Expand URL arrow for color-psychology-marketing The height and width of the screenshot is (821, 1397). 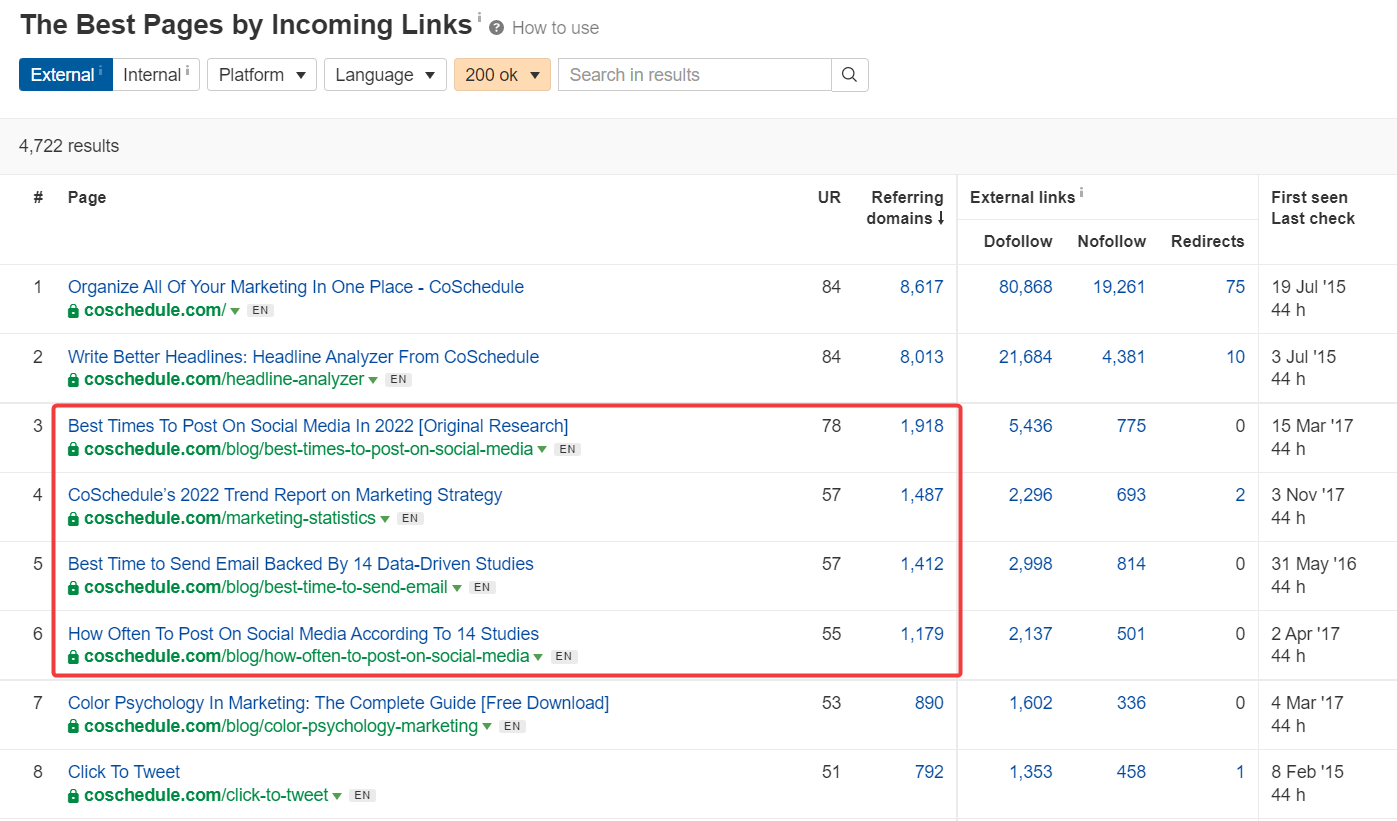coord(487,727)
